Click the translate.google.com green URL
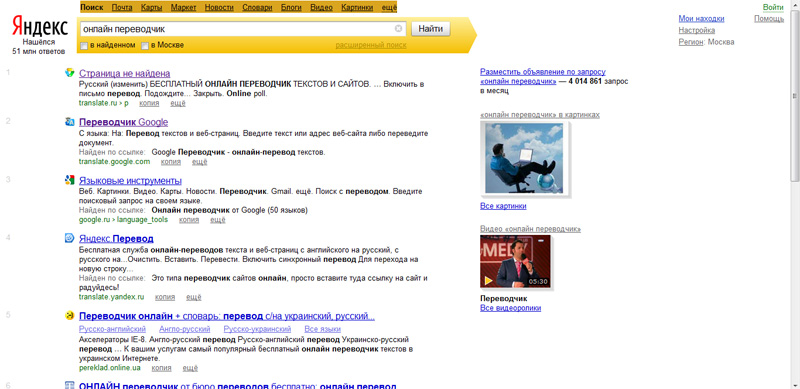 (114, 162)
